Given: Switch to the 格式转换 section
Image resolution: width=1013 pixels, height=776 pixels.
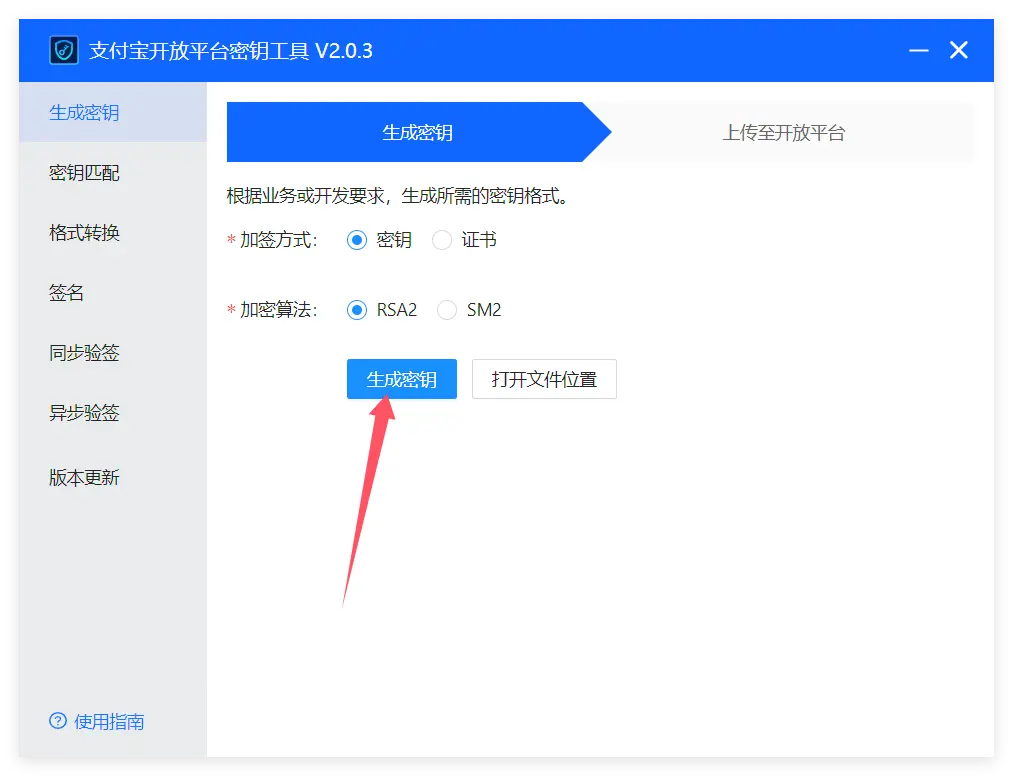Looking at the screenshot, I should [x=84, y=233].
